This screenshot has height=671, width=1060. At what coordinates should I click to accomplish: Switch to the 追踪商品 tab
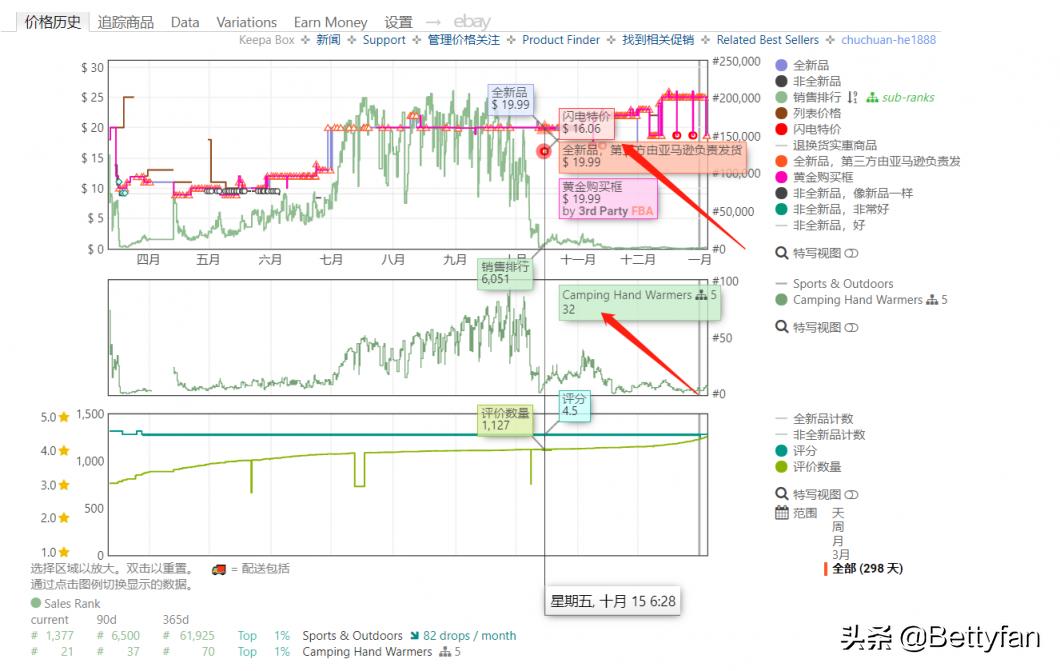tap(126, 22)
